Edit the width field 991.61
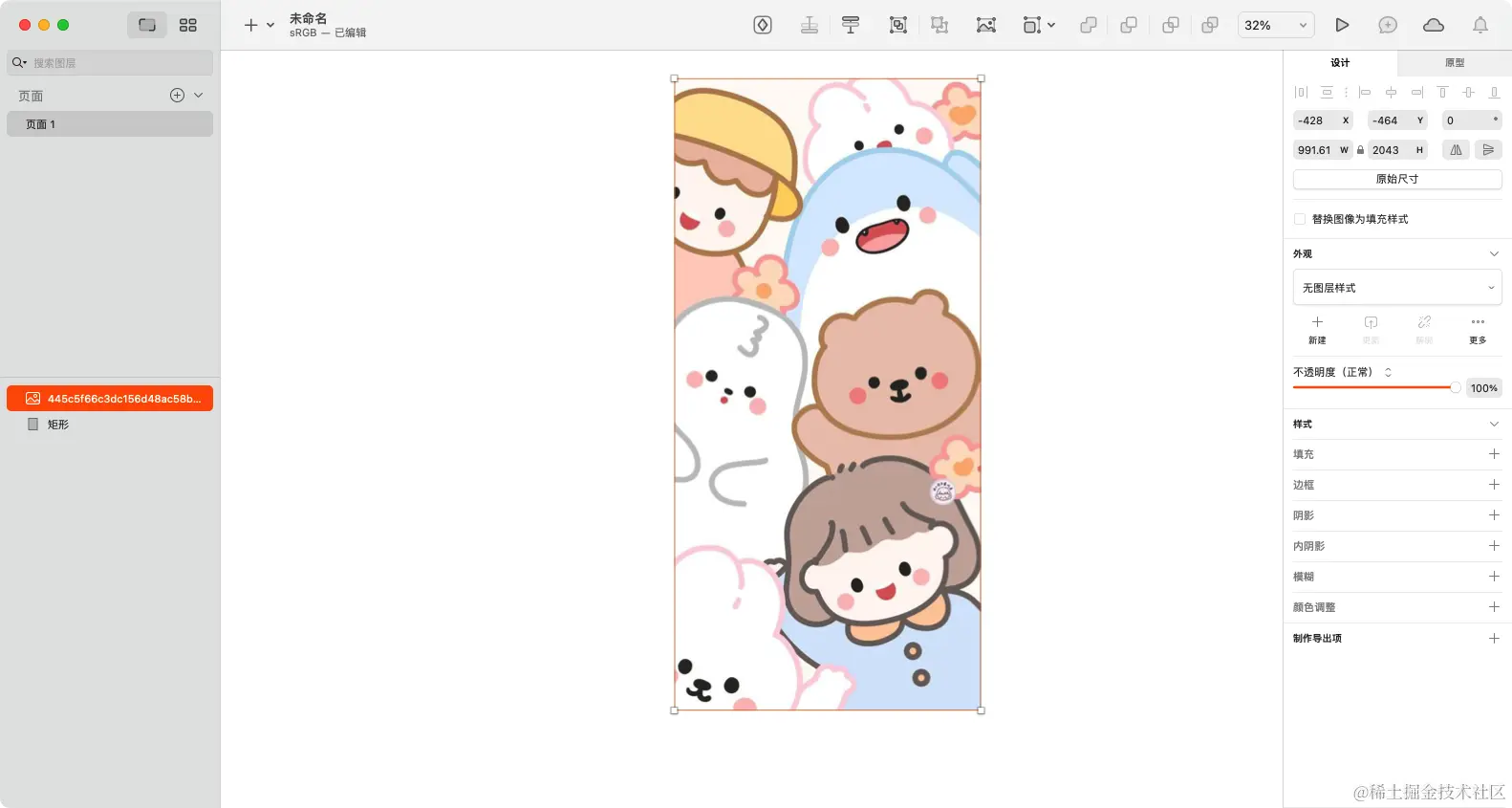 (x=1323, y=150)
